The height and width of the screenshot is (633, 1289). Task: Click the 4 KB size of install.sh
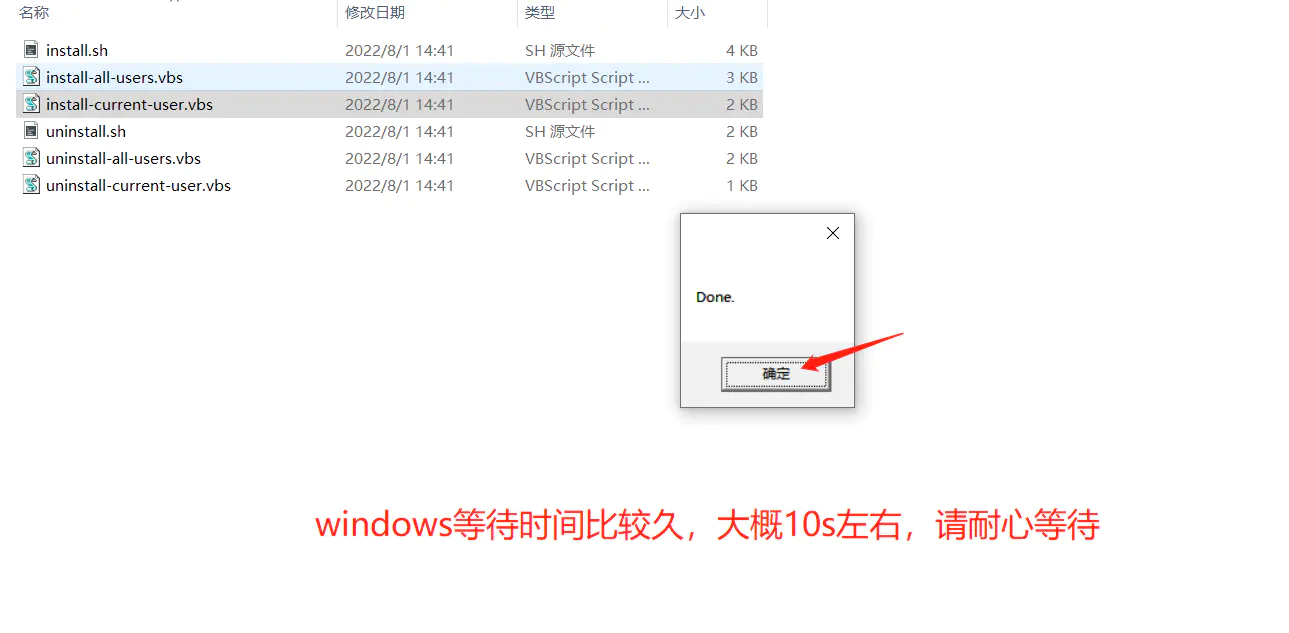pos(742,50)
